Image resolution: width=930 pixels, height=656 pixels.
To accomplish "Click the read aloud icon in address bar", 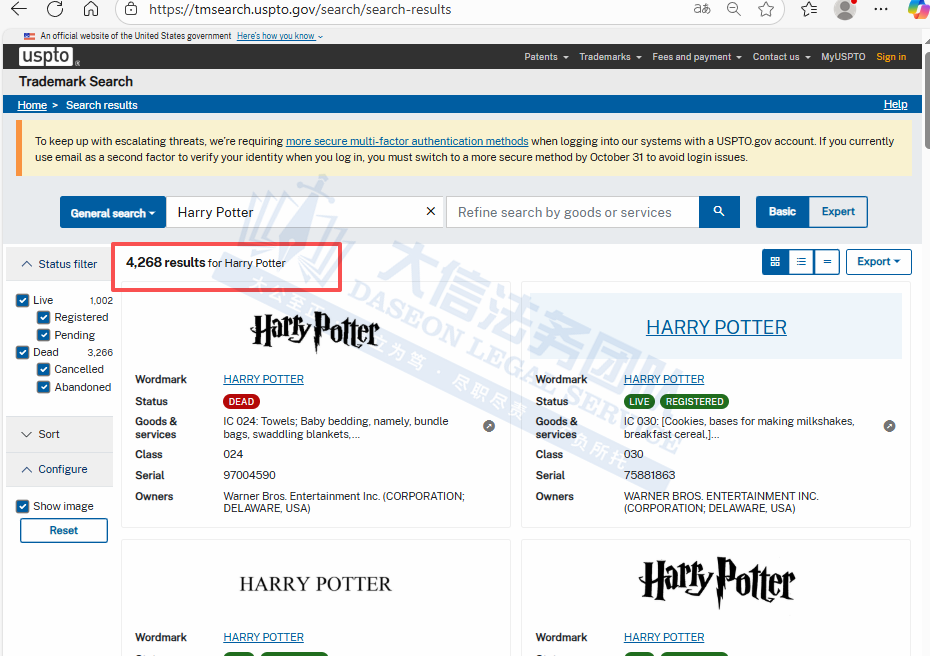I will [x=702, y=8].
